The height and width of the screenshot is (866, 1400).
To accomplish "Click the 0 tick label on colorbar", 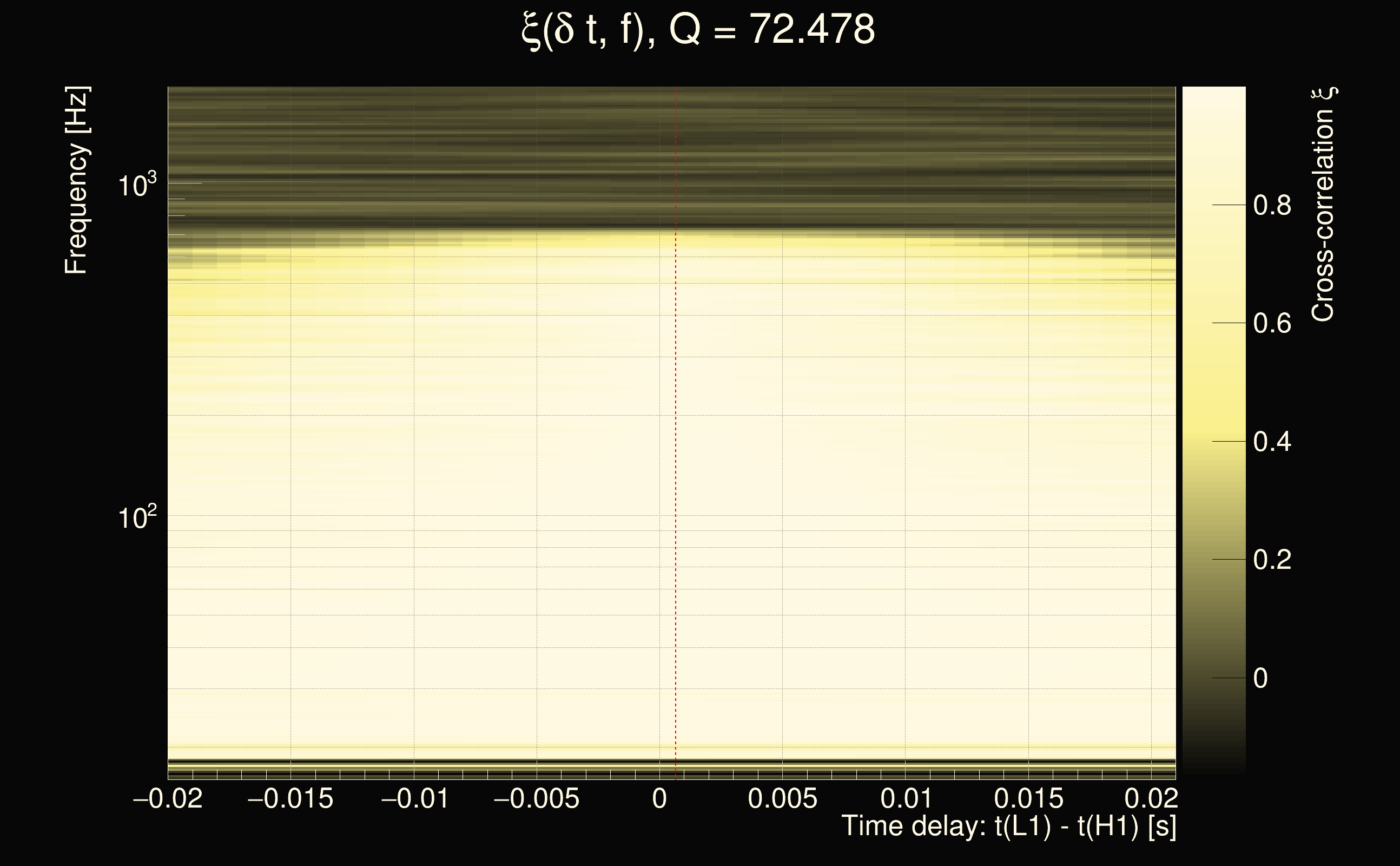I will (x=1260, y=678).
